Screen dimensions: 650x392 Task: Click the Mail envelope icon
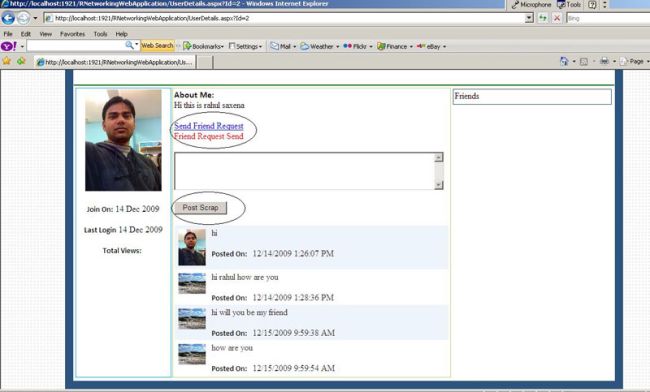[x=274, y=46]
